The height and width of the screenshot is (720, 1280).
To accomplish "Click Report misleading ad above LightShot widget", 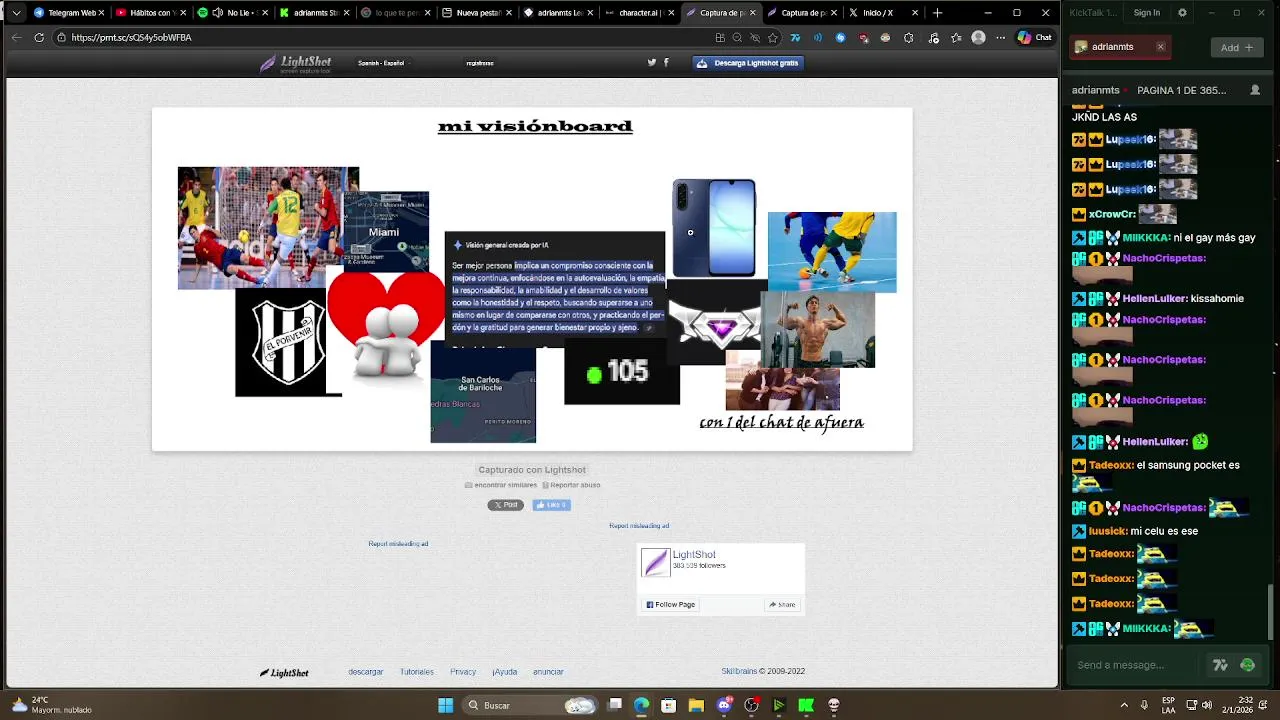I will click(639, 526).
